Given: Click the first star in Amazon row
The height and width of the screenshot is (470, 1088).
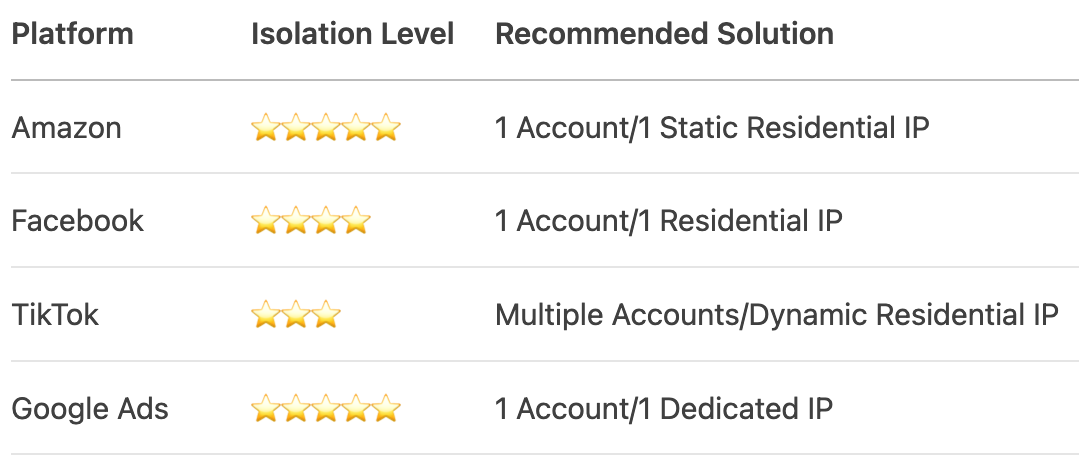Looking at the screenshot, I should [266, 128].
